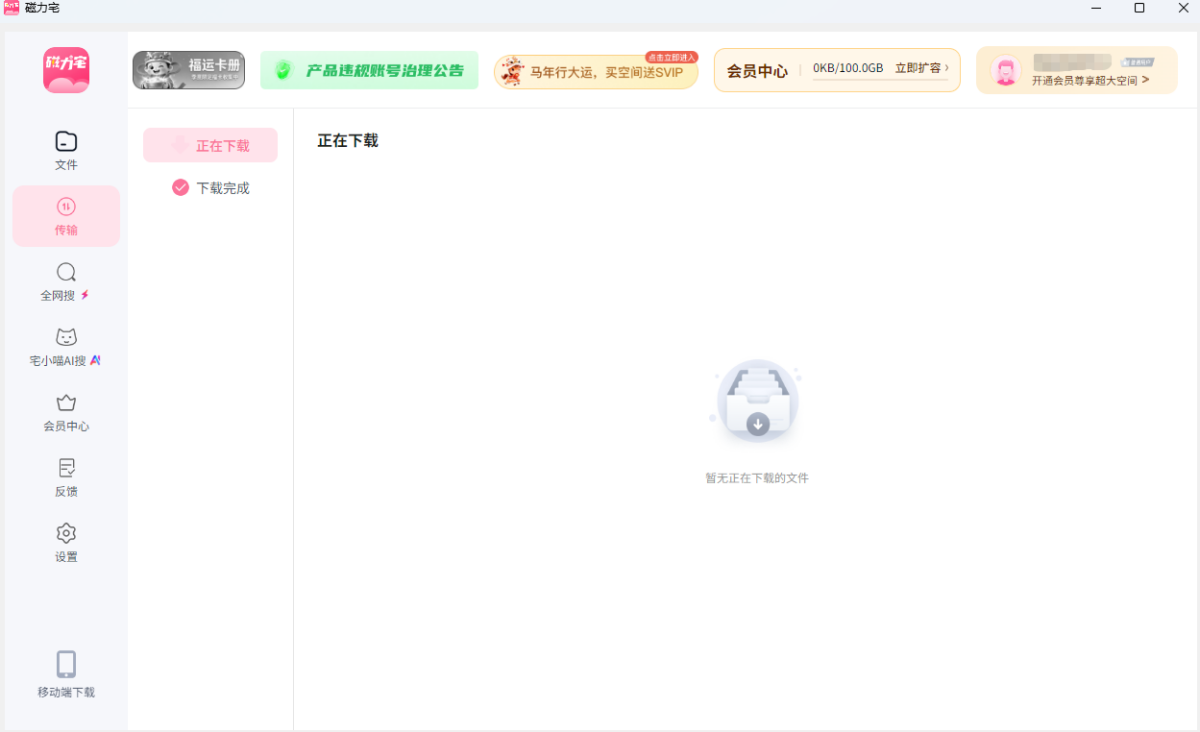Viewport: 1200px width, 732px height.
Task: Open 设置 settings
Action: (66, 543)
